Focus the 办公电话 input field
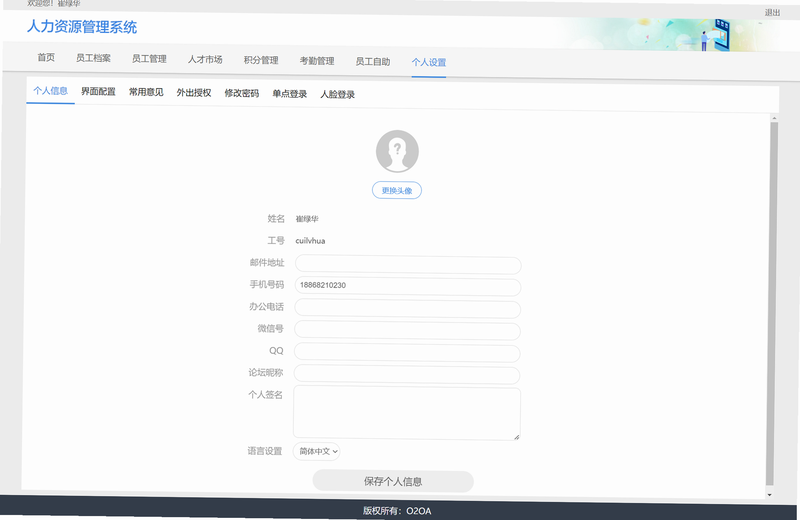 pos(408,308)
